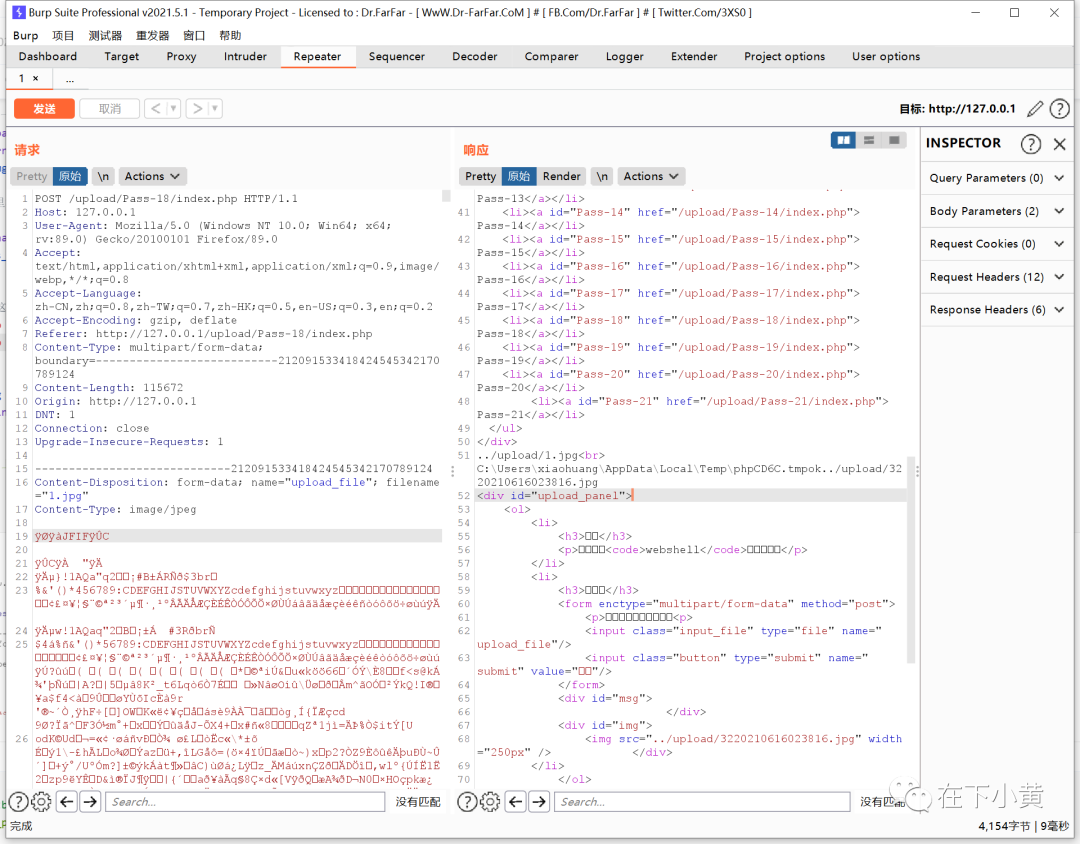Viewport: 1080px width, 844px height.
Task: Go to previous match in response search
Action: [517, 801]
